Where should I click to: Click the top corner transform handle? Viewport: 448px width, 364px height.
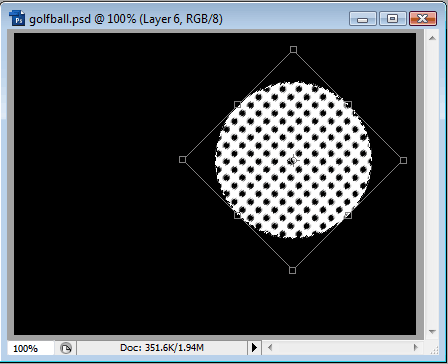tap(293, 50)
